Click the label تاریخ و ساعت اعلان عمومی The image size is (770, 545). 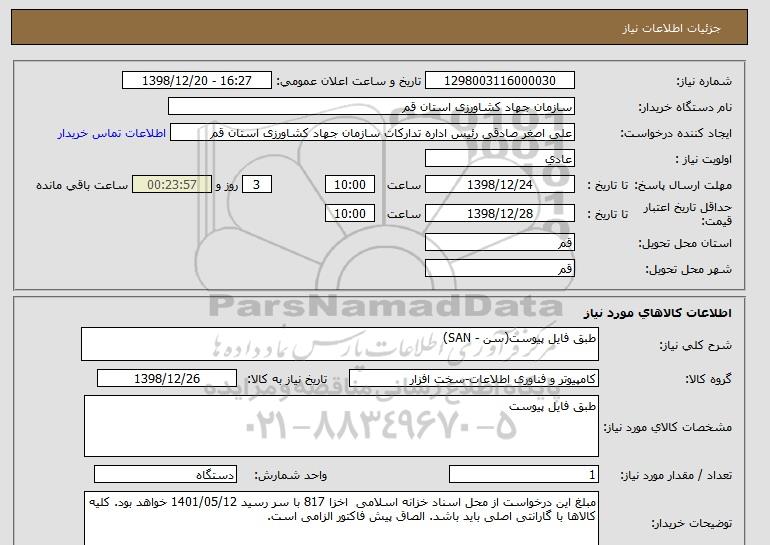(x=349, y=82)
